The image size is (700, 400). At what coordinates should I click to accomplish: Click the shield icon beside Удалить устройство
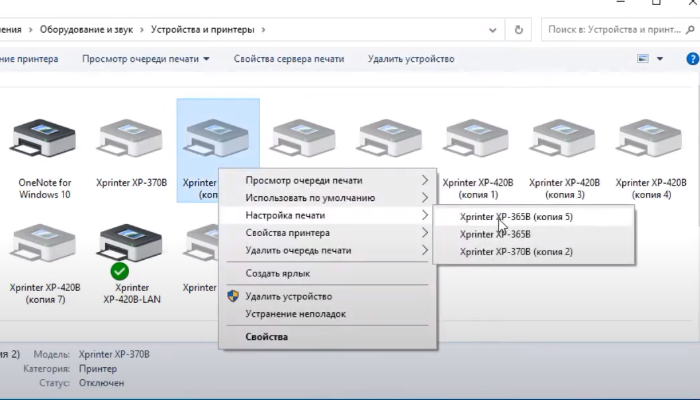(x=233, y=296)
